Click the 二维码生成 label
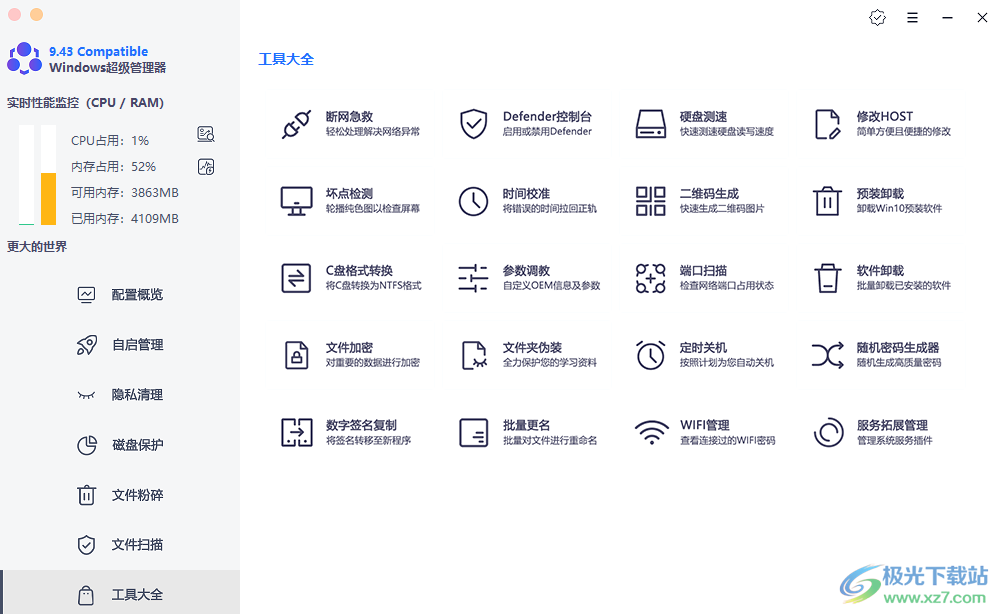Screen dimensions: 999x614 coord(709,194)
